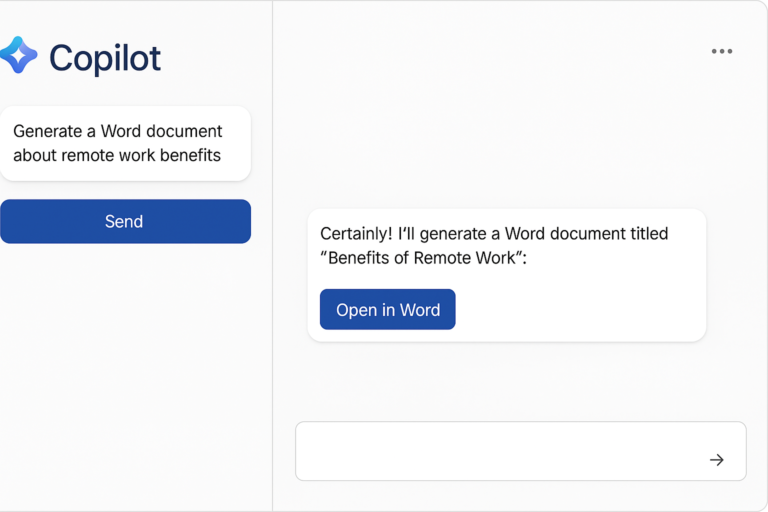
Task: Open the generated document in Word
Action: coord(387,310)
